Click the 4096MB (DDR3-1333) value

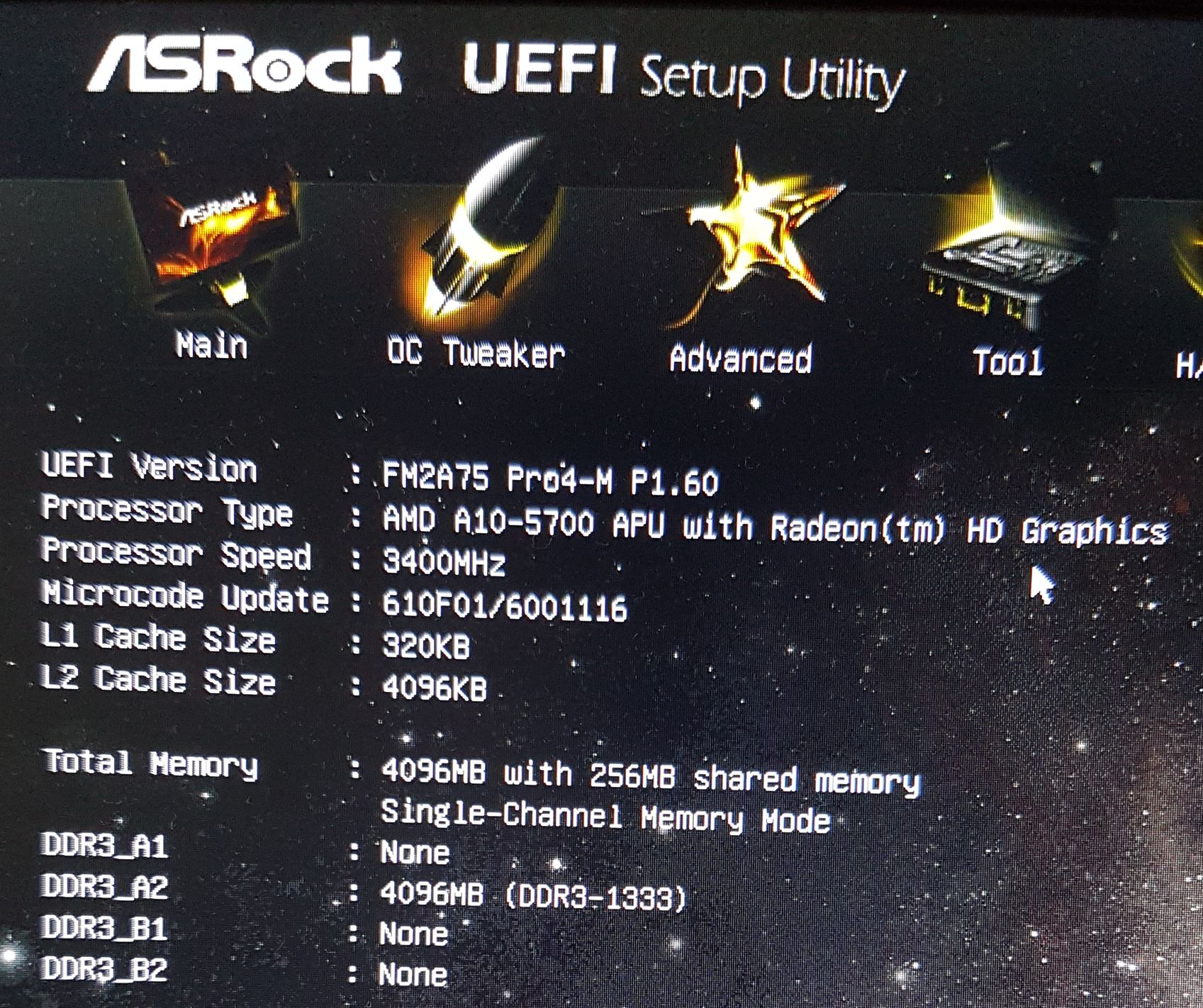533,897
